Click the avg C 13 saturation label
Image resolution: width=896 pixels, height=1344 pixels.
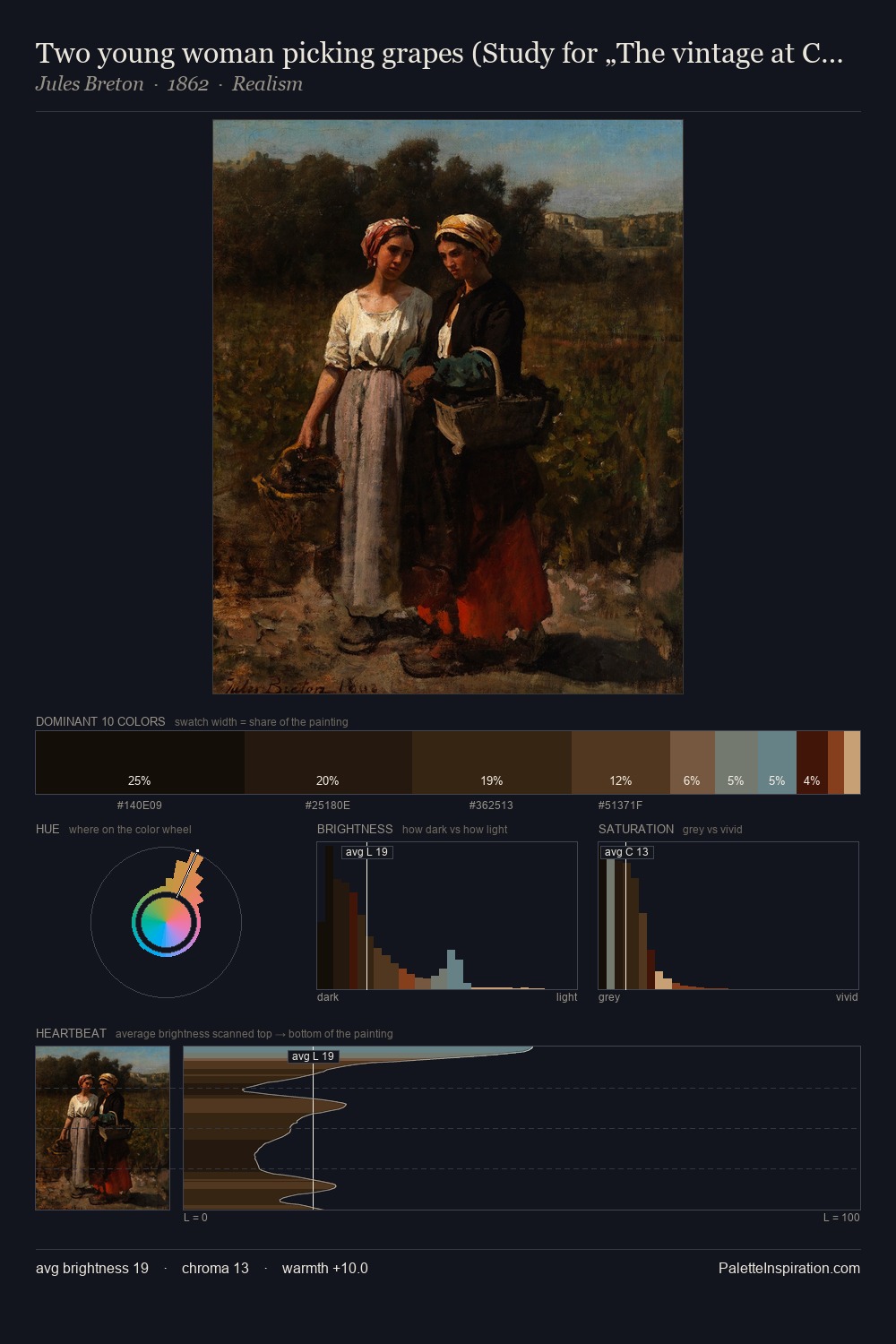tap(626, 852)
